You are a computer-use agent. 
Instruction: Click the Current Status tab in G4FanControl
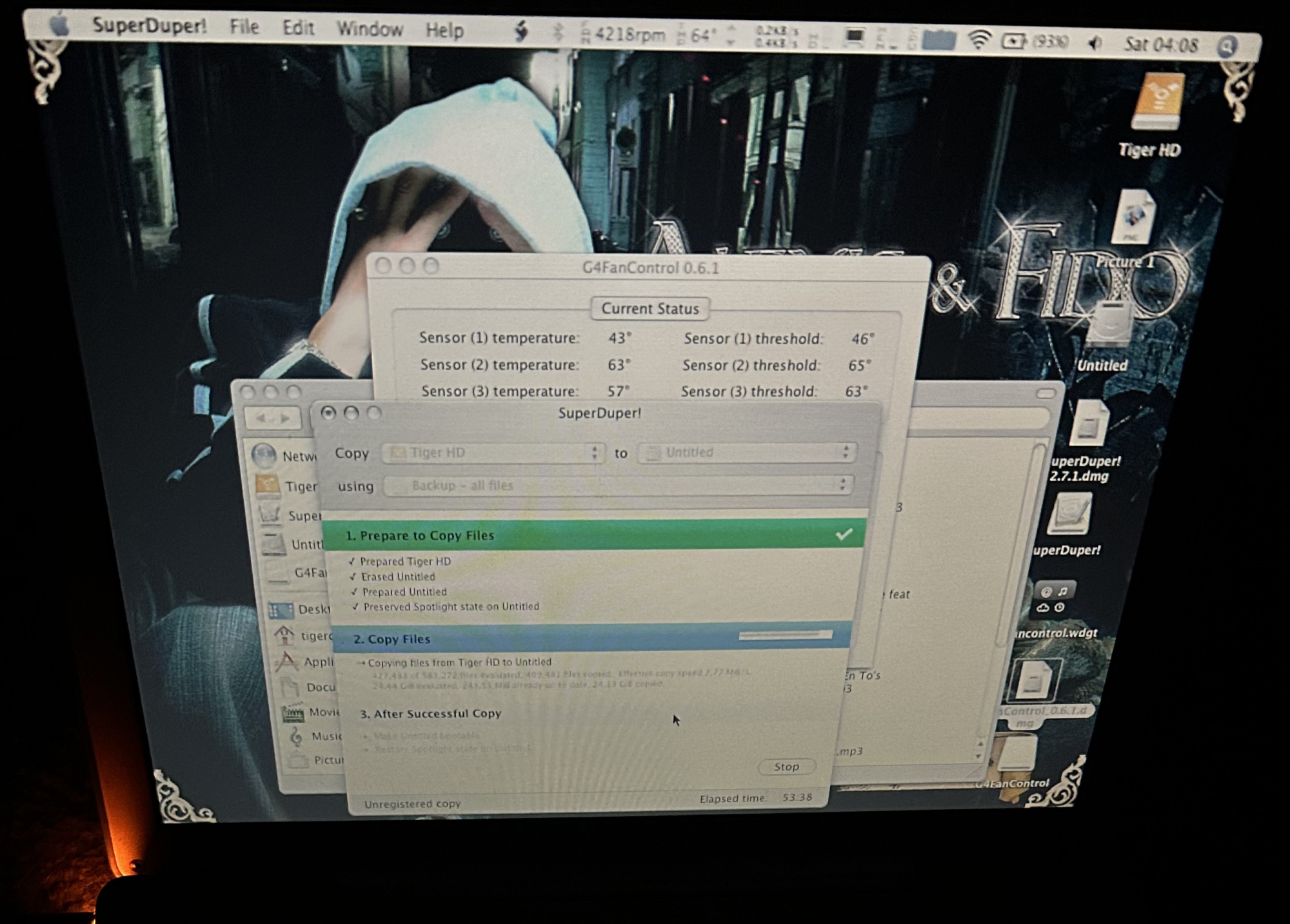click(x=650, y=309)
